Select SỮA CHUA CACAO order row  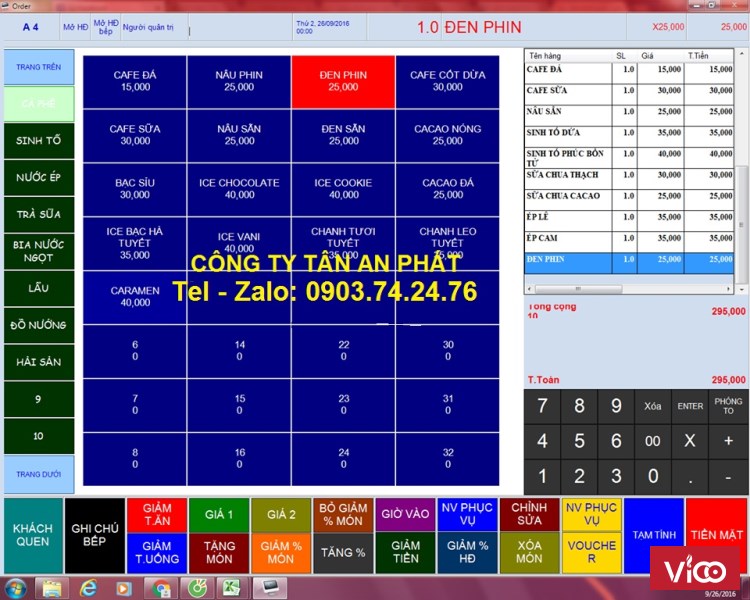click(629, 199)
